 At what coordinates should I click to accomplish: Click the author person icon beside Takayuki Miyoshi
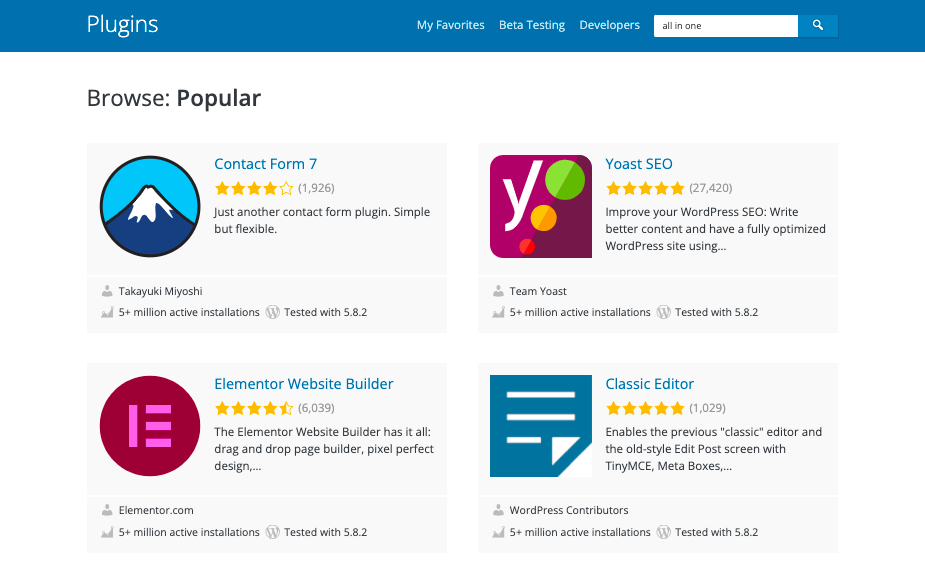(106, 290)
